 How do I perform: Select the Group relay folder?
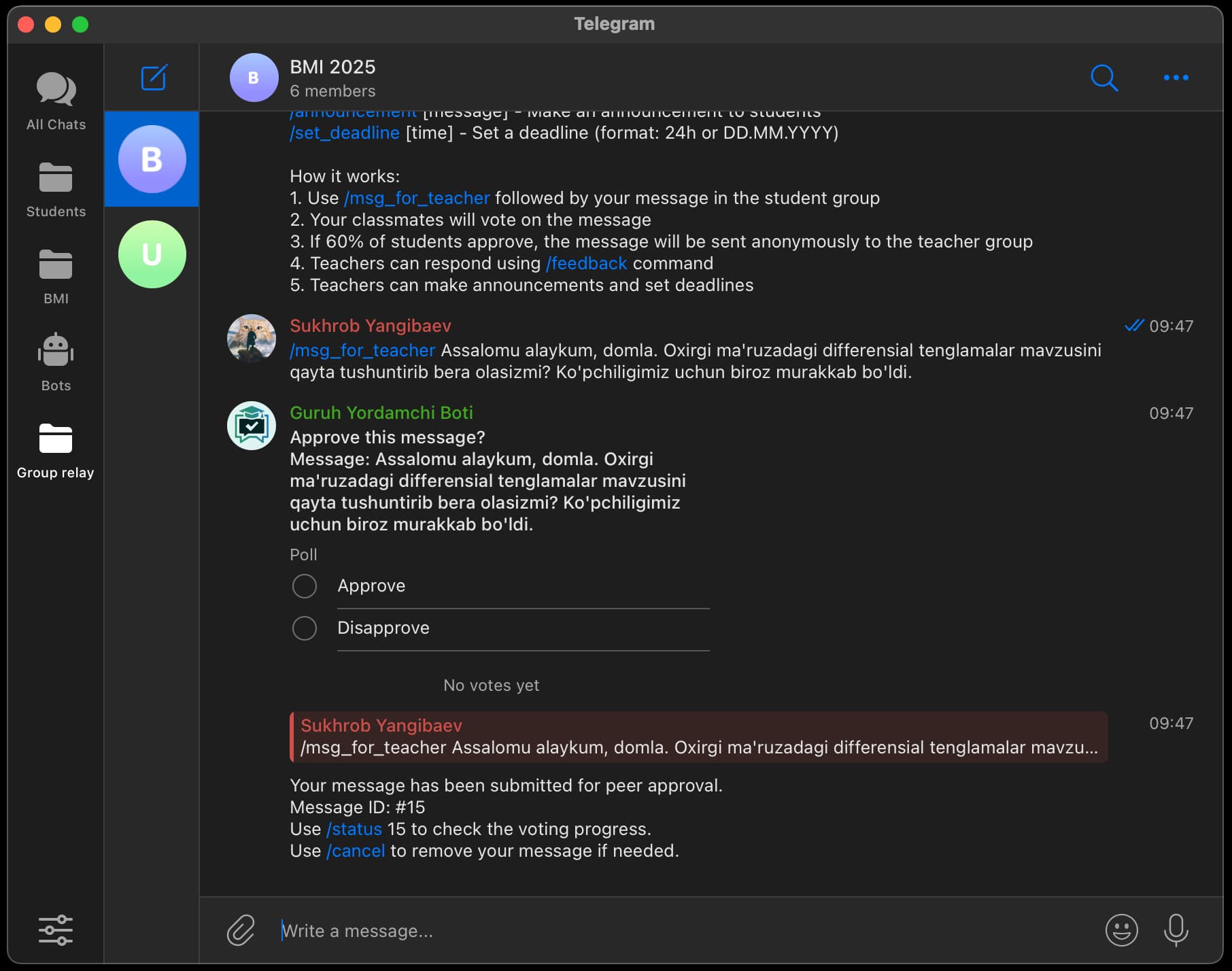(x=56, y=451)
